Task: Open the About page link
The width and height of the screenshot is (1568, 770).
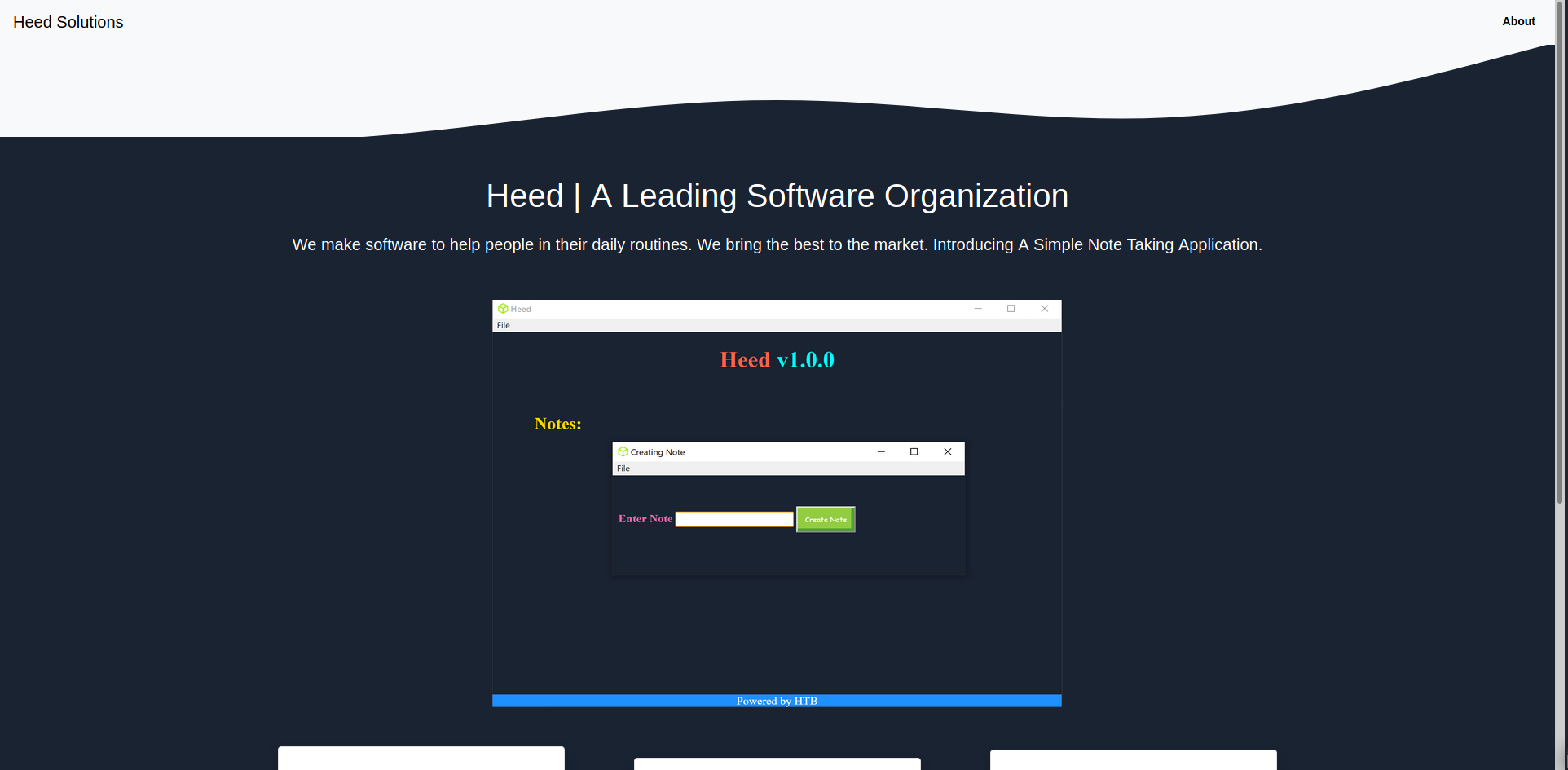Action: pyautogui.click(x=1518, y=21)
